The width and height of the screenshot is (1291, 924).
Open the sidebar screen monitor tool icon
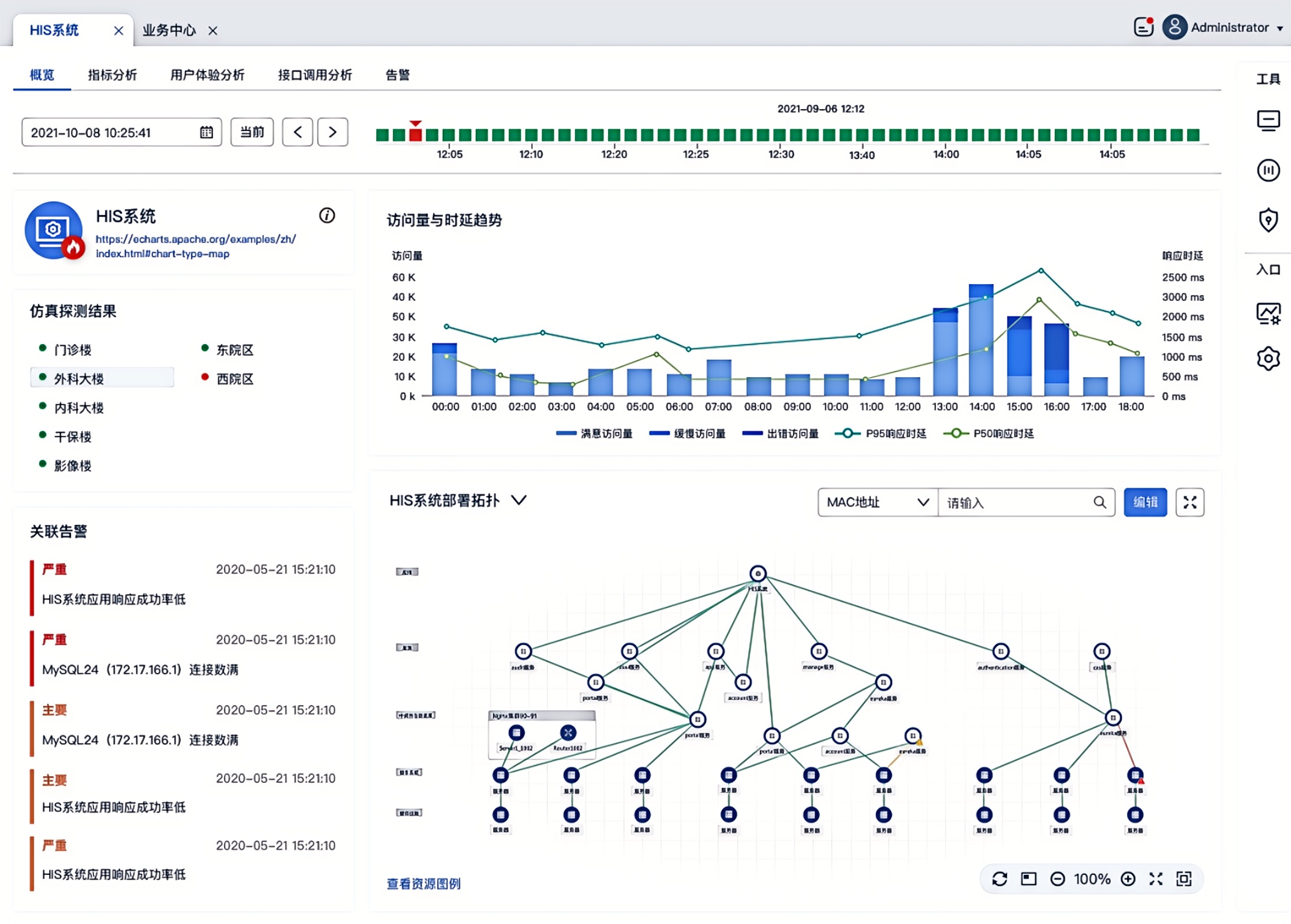click(1268, 121)
